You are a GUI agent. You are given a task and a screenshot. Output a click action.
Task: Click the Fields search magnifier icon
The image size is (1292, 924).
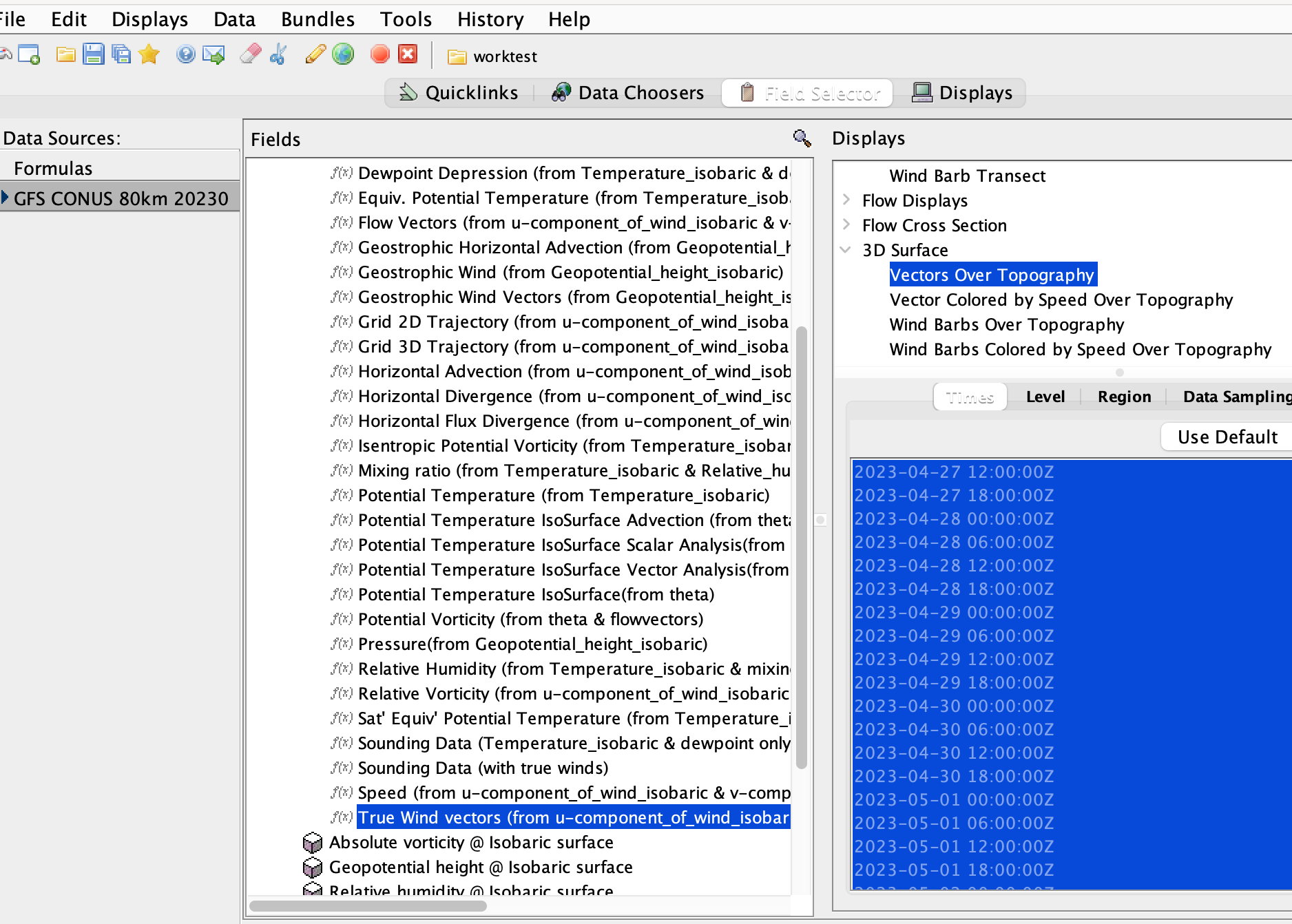pos(802,138)
